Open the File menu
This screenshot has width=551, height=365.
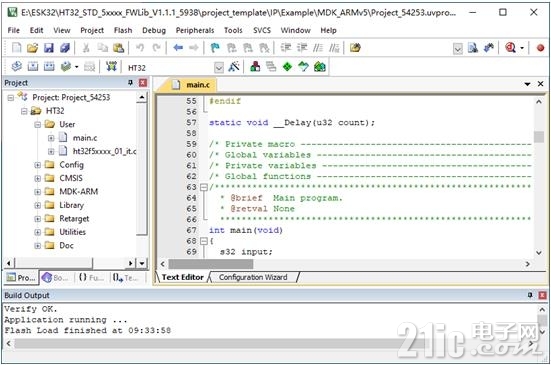pyautogui.click(x=14, y=30)
